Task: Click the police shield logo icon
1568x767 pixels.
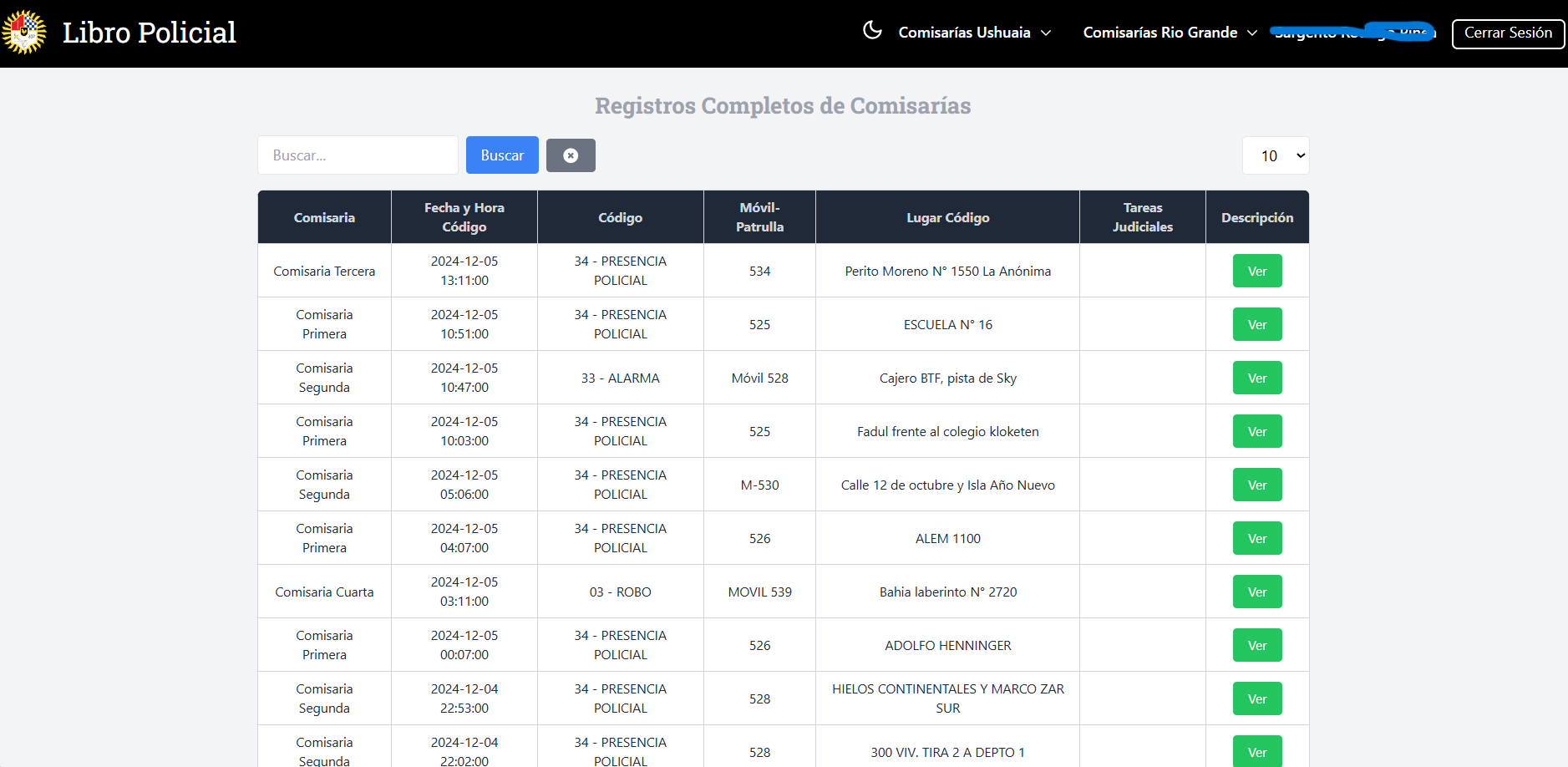Action: point(24,33)
